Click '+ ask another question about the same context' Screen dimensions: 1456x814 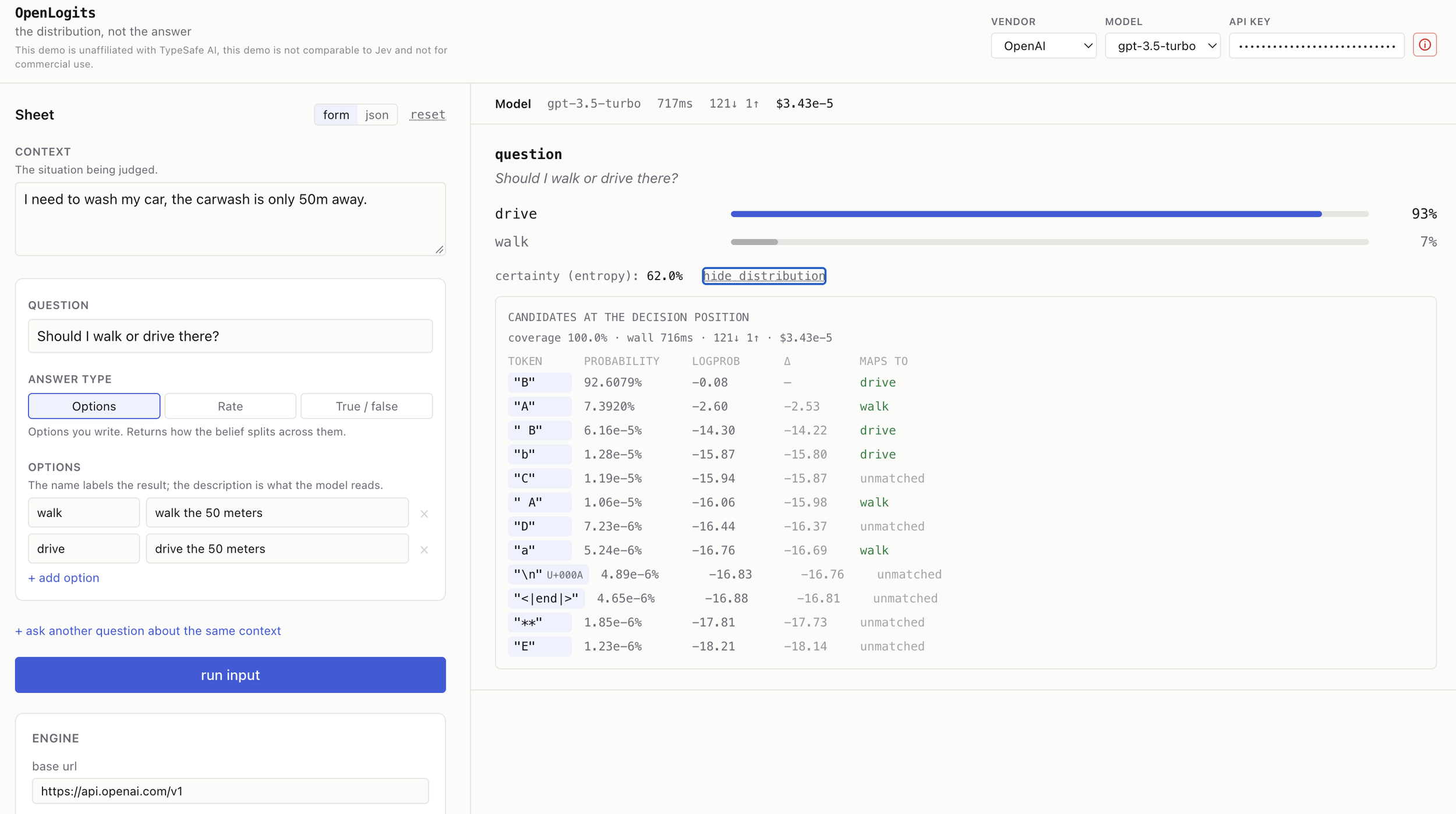(x=148, y=631)
